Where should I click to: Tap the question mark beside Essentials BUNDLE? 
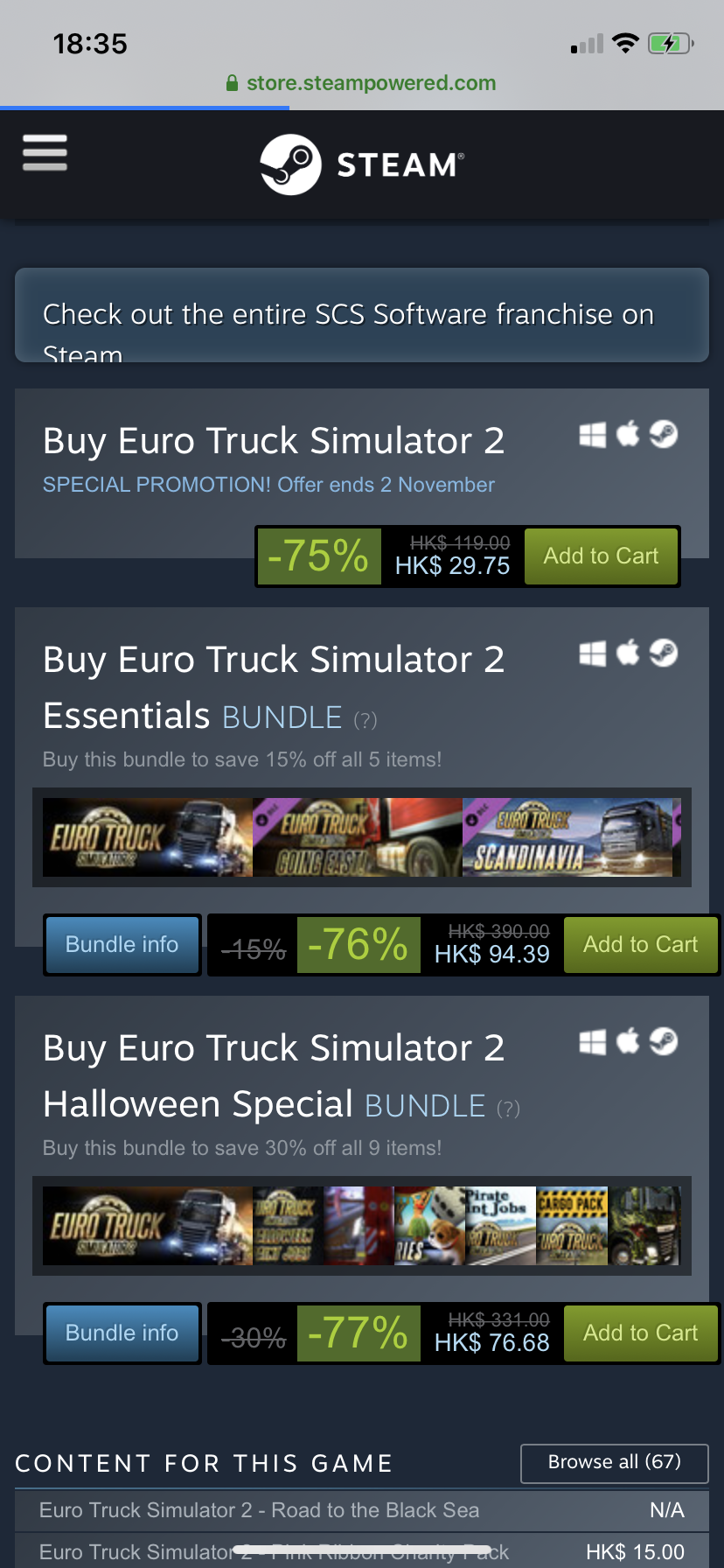coord(365,720)
